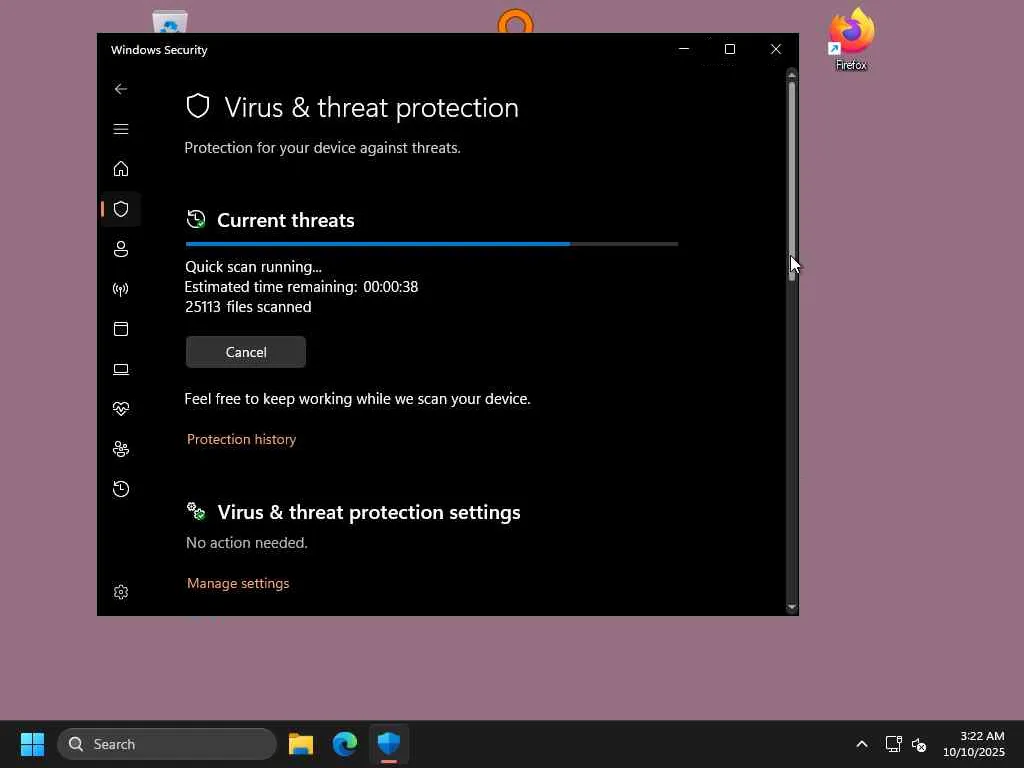
Task: Click the Virus & threat protection heading
Action: point(372,108)
